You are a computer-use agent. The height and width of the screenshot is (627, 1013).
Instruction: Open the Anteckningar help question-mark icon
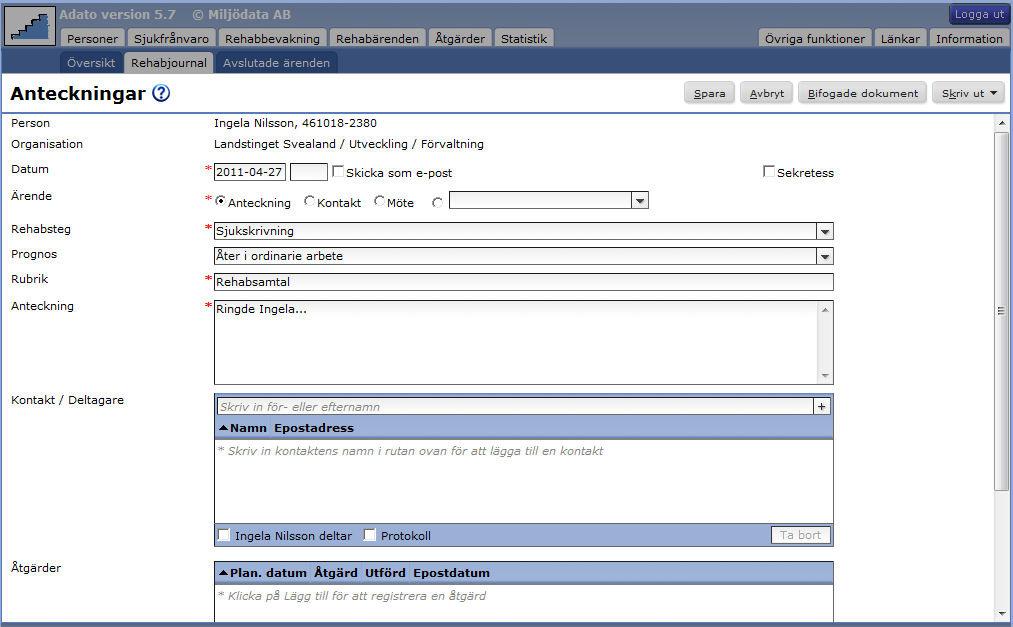pyautogui.click(x=161, y=94)
